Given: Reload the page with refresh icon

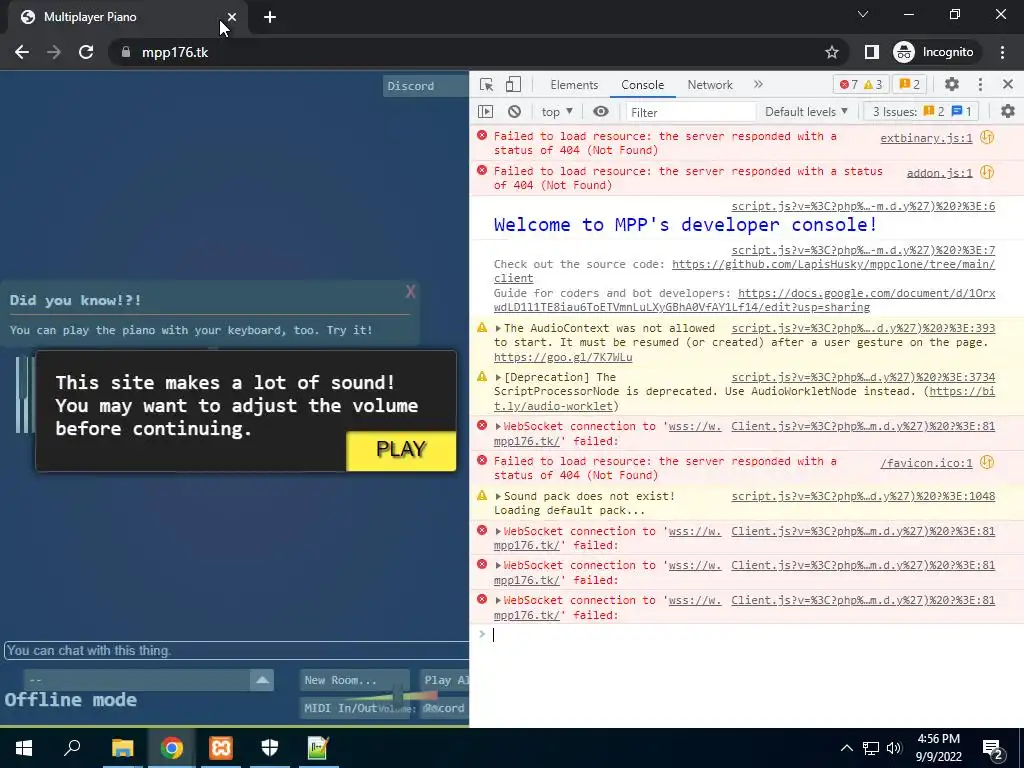Looking at the screenshot, I should click(x=86, y=52).
